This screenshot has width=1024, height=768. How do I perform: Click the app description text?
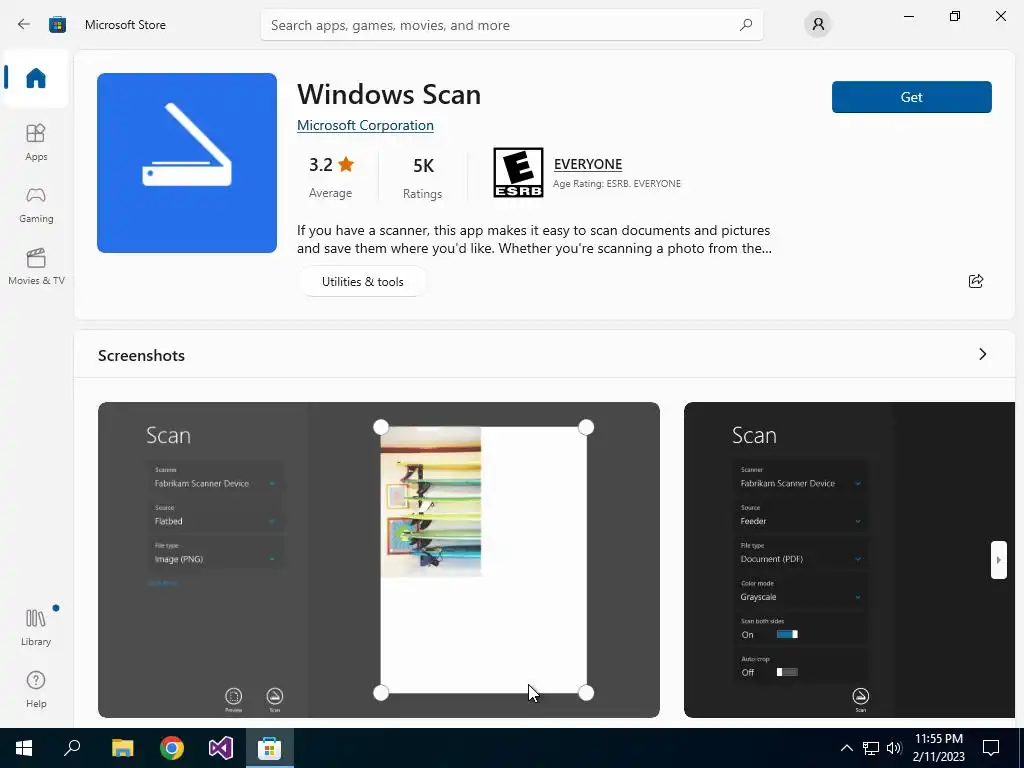click(x=534, y=239)
